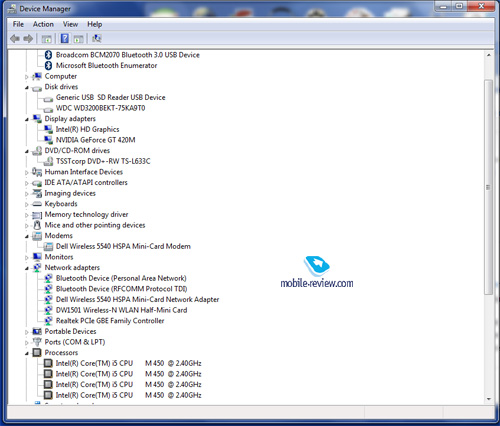Open the Help menu
Viewport: 500px width, 426px height.
tap(95, 24)
